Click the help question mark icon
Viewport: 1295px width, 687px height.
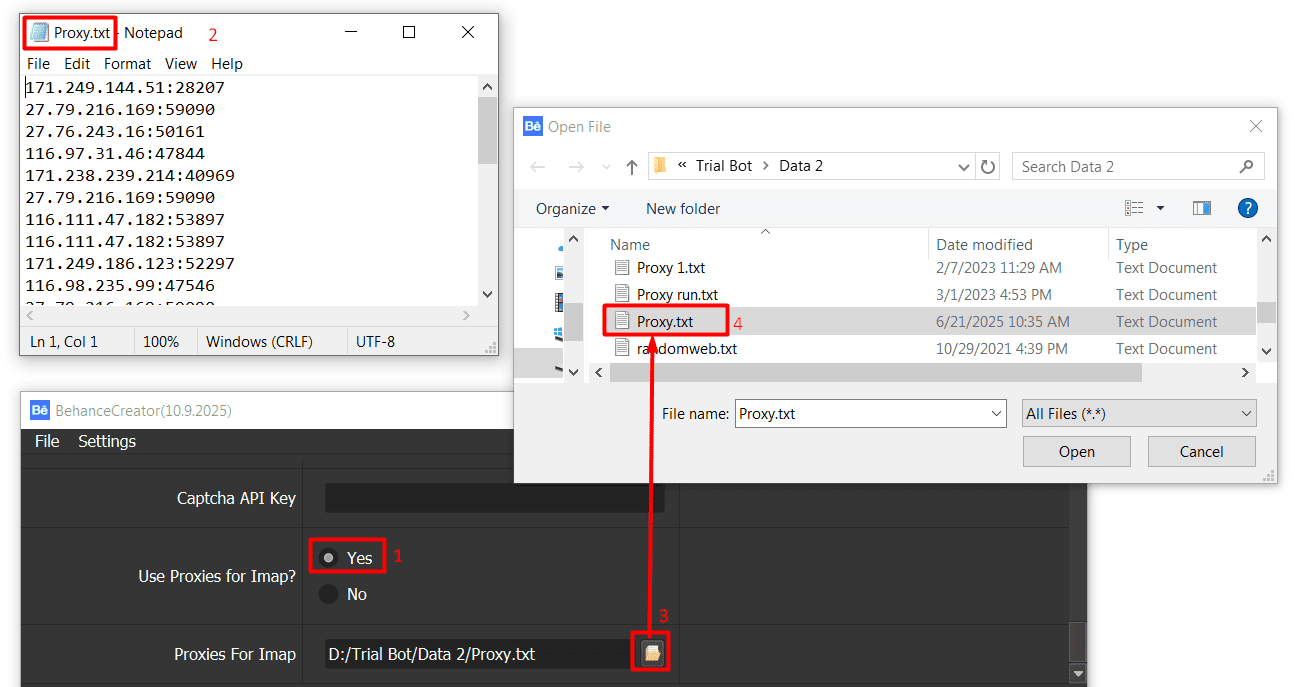coord(1247,208)
